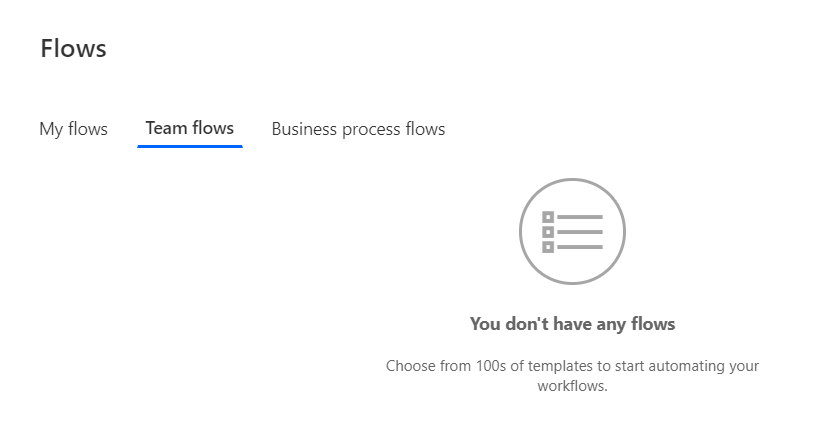Viewport: 814px width, 425px height.
Task: Click the blue underline beneath Team flows
Action: coord(189,146)
